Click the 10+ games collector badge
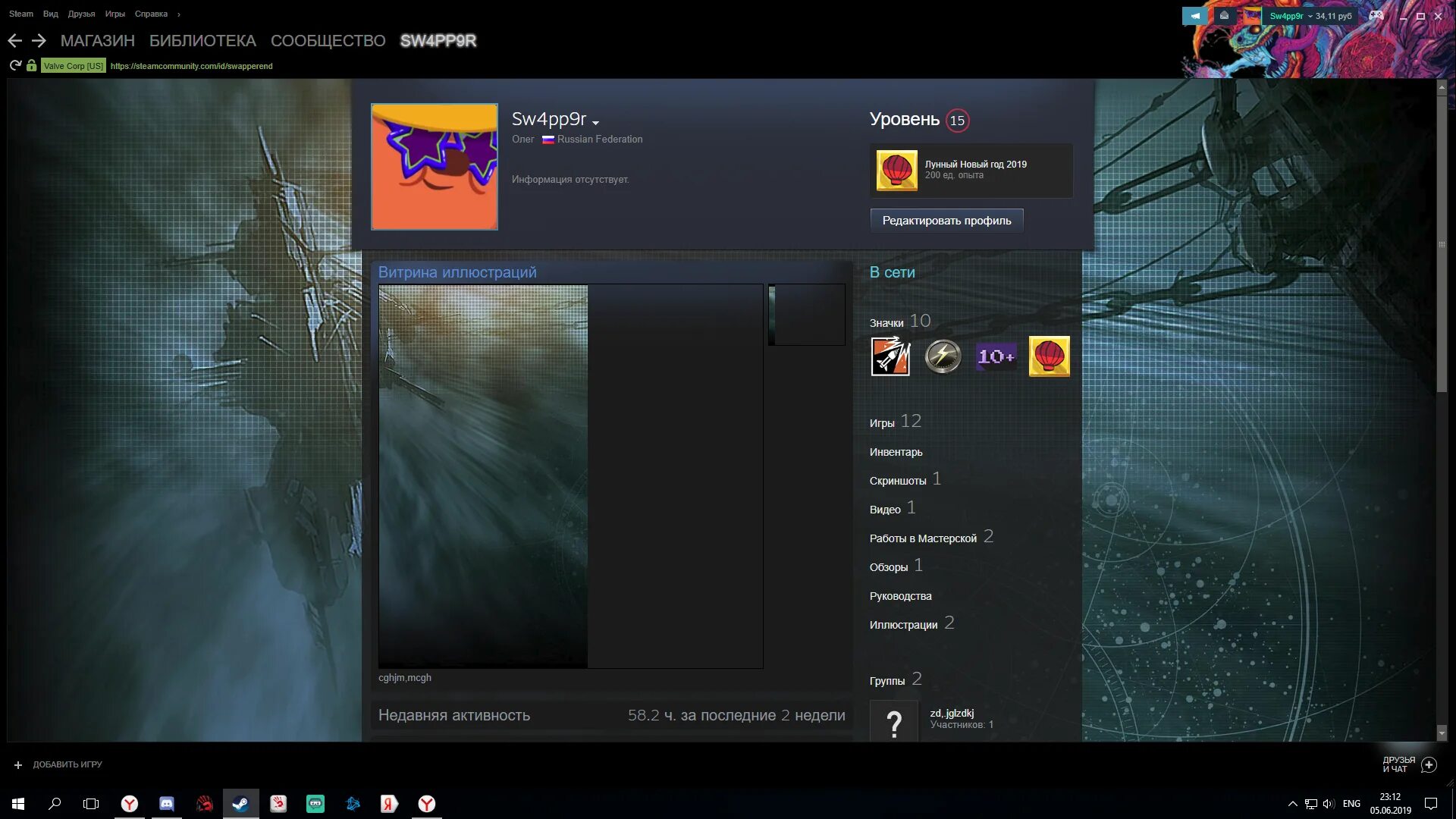1456x819 pixels. tap(996, 356)
